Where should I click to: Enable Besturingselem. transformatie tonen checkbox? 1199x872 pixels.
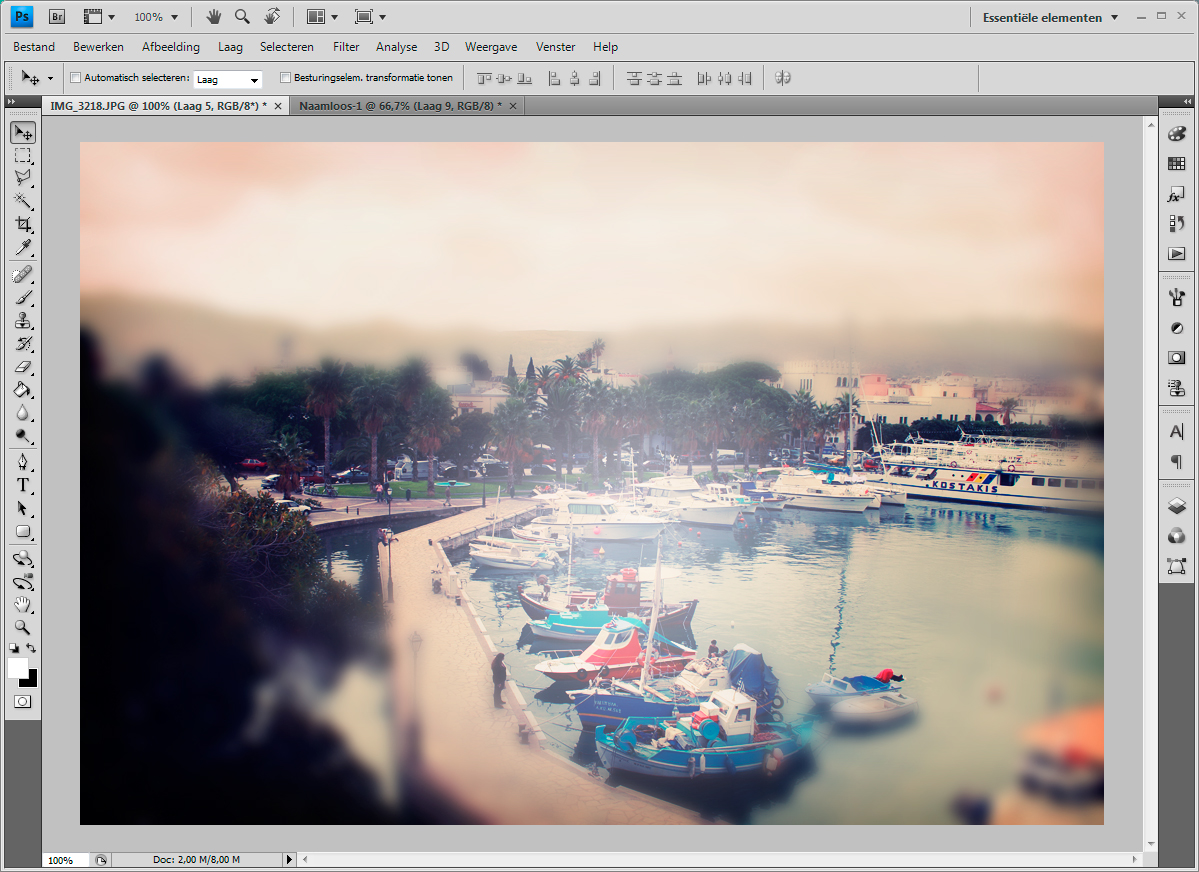(285, 77)
